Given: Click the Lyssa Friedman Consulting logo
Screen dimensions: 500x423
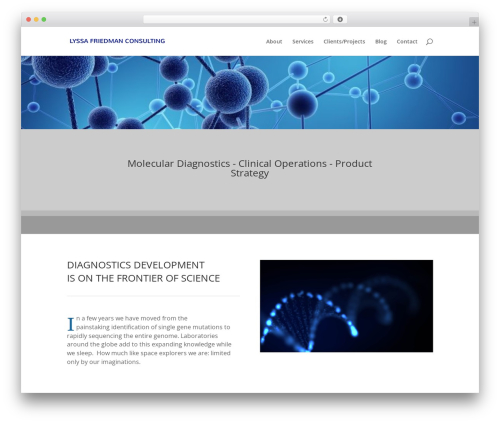Looking at the screenshot, I should click(117, 41).
